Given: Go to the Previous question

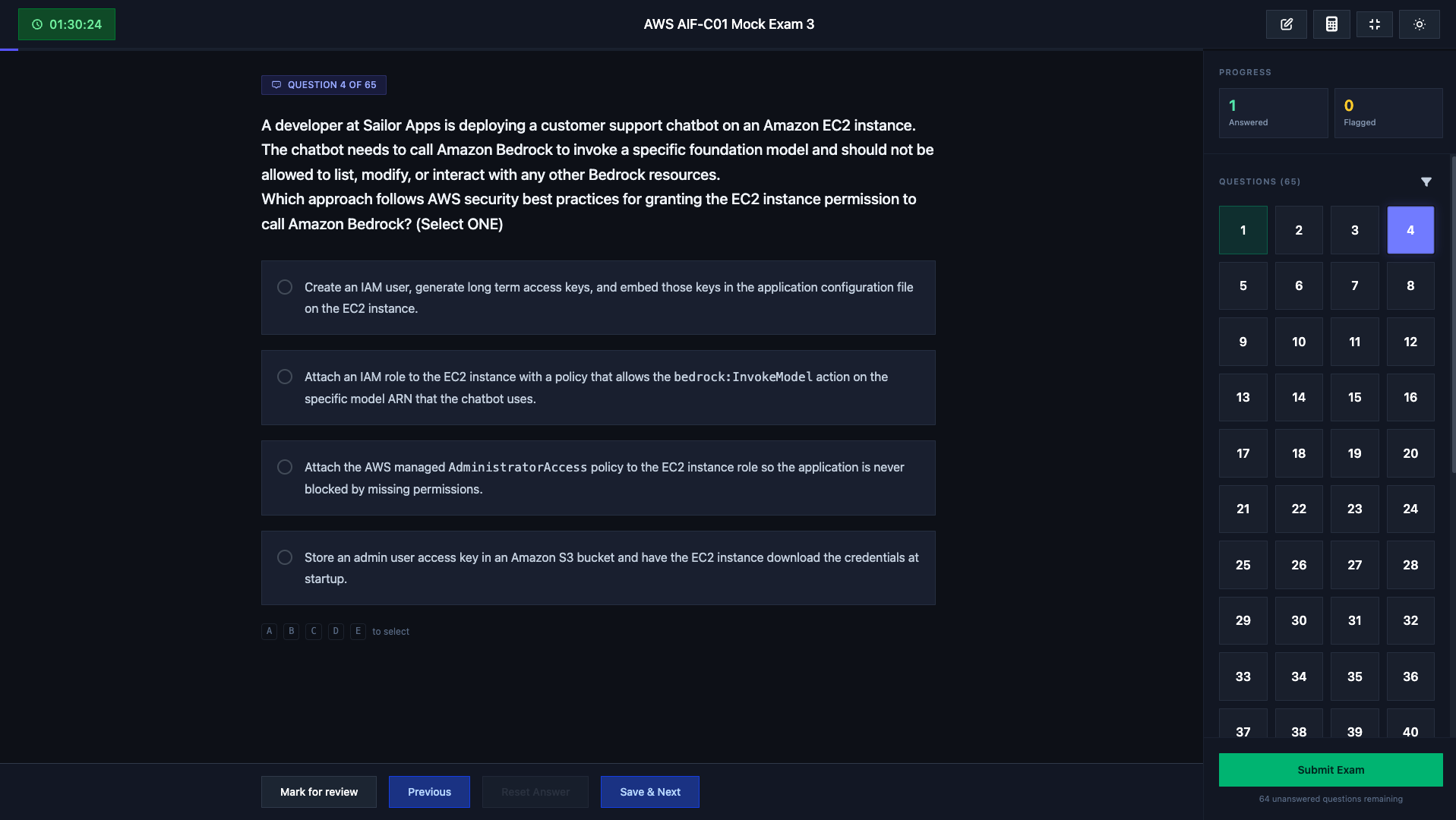Looking at the screenshot, I should click(x=429, y=792).
